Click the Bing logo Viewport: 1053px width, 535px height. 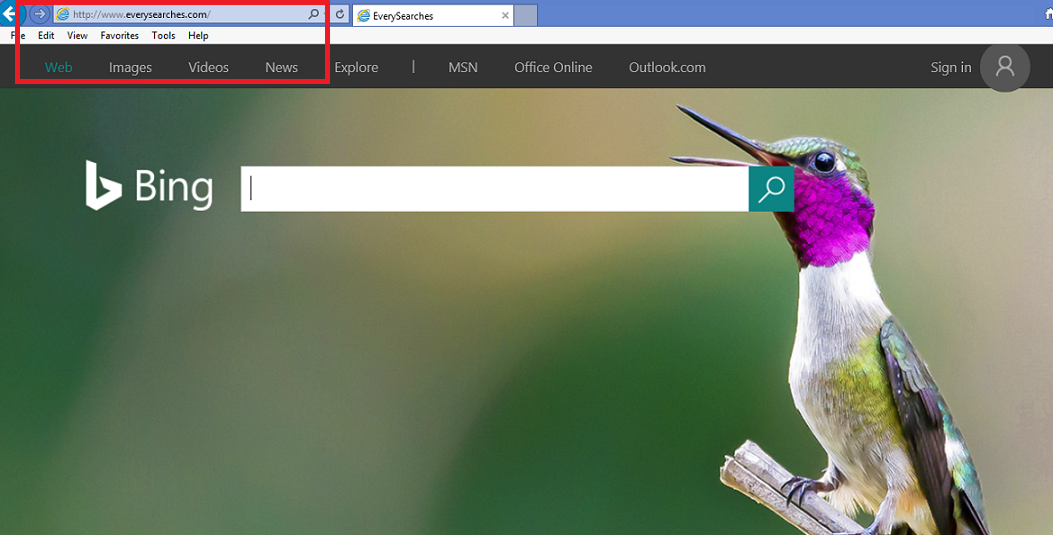coord(149,187)
